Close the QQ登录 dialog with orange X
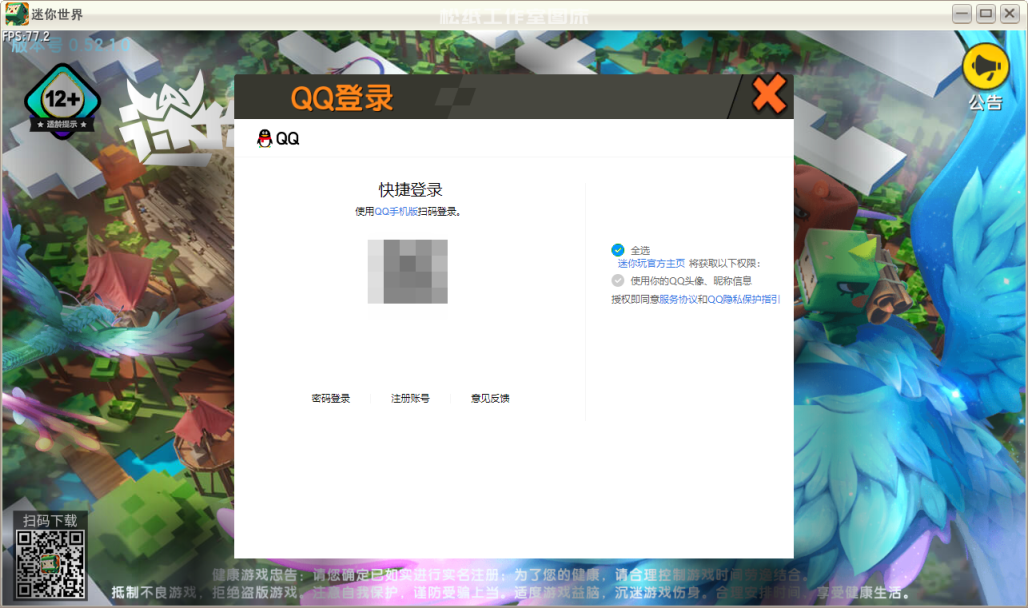 [x=769, y=94]
